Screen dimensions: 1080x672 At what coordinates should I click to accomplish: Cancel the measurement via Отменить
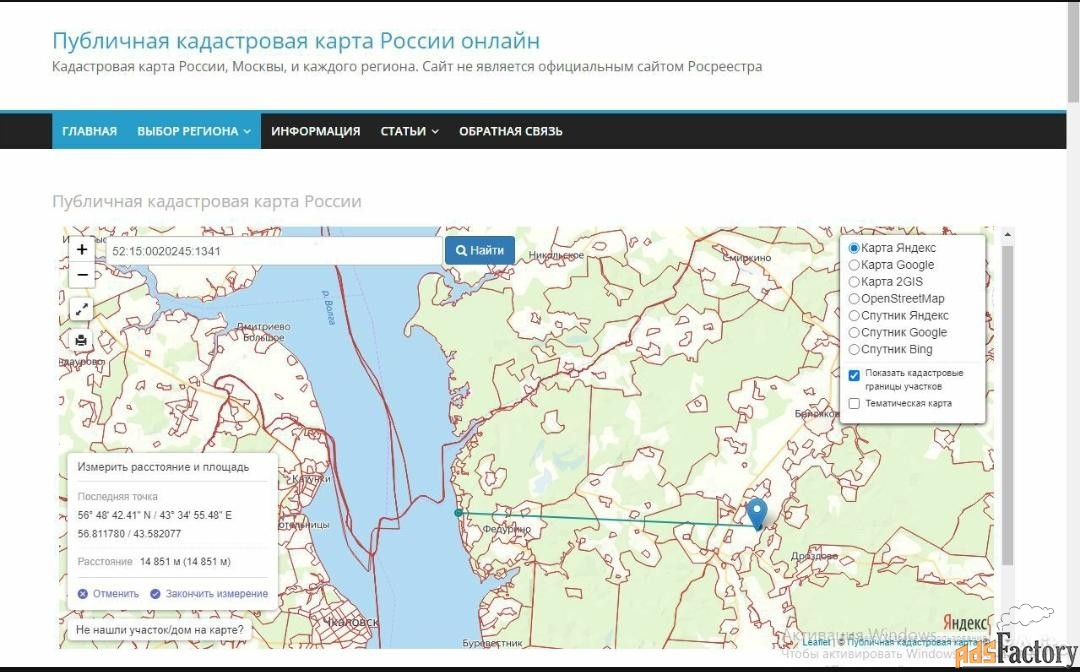click(109, 594)
